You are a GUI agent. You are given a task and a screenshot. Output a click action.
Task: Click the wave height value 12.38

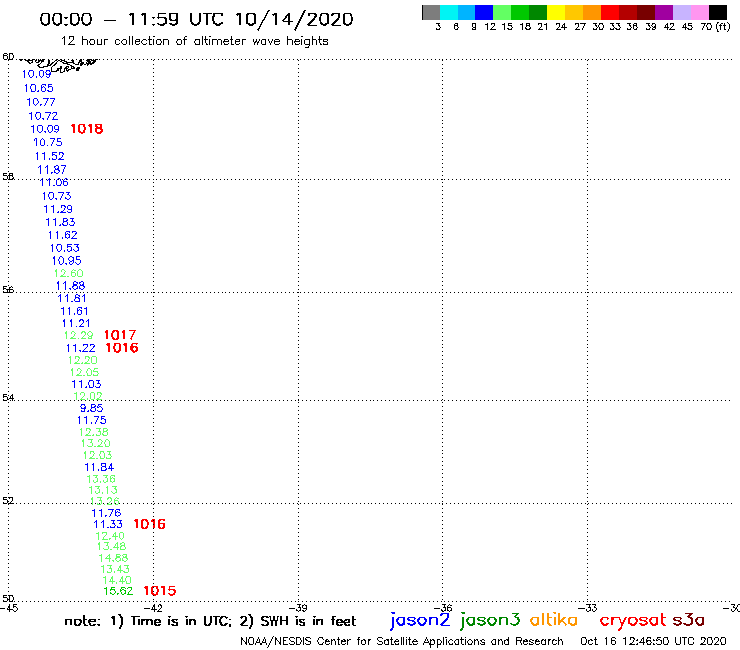93,432
